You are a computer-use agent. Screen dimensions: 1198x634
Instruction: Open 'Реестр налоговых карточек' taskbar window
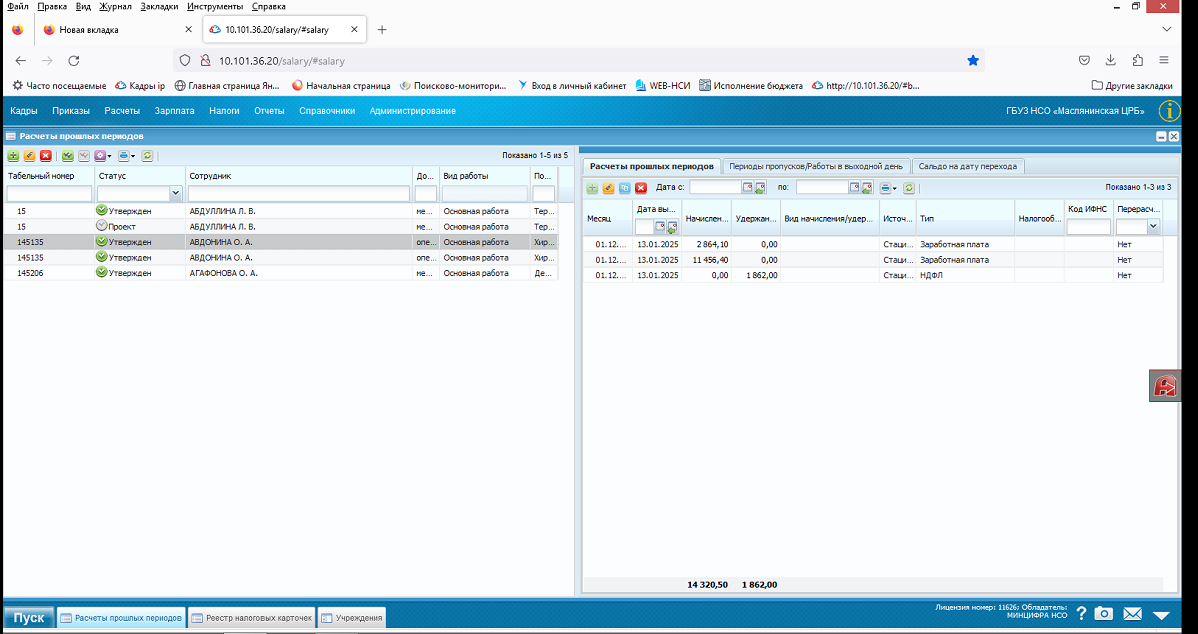(251, 617)
